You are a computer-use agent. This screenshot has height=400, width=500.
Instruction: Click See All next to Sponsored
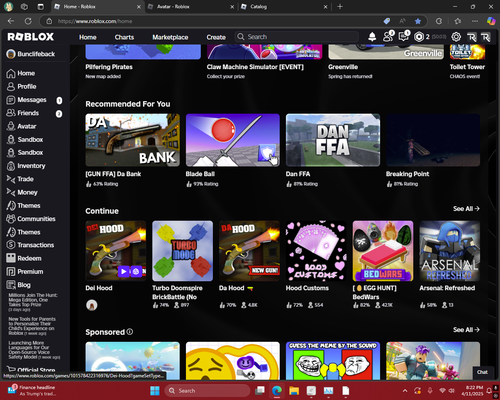466,330
